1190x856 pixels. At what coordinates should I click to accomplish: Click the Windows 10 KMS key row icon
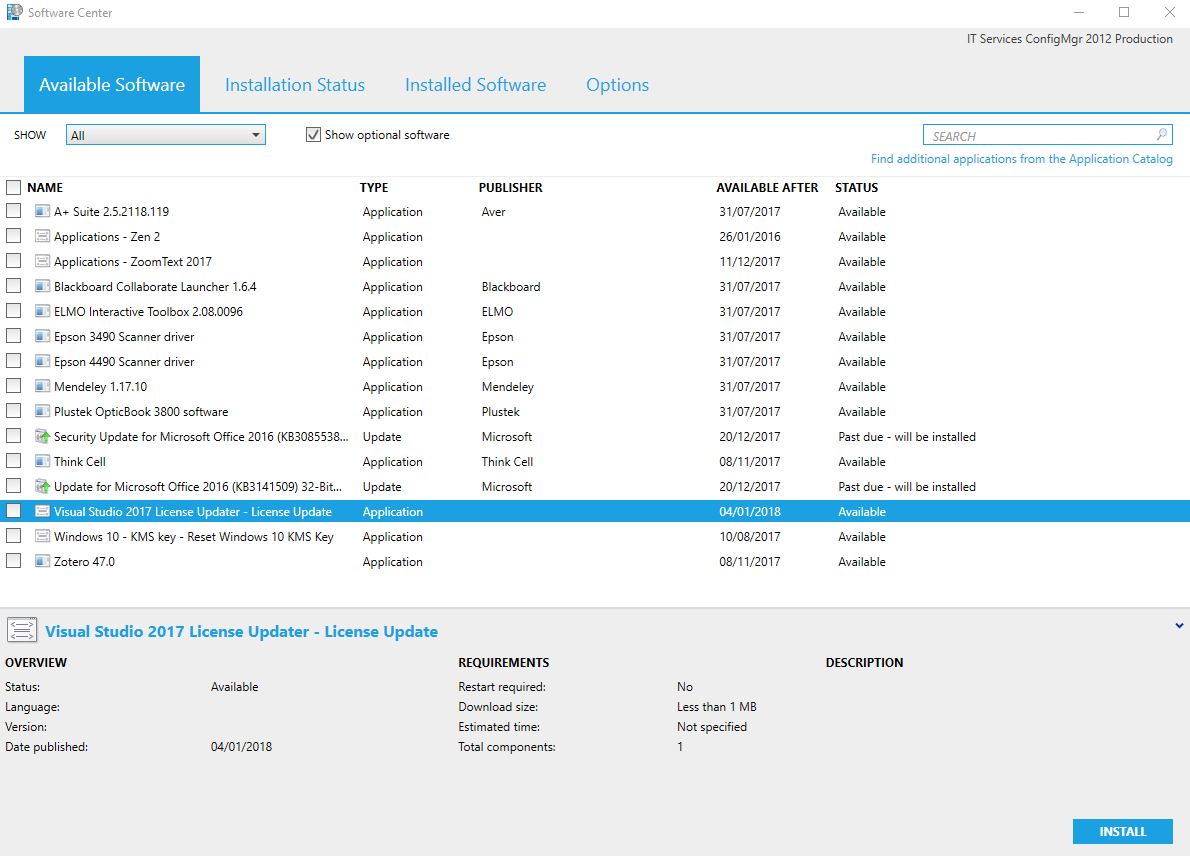[42, 537]
